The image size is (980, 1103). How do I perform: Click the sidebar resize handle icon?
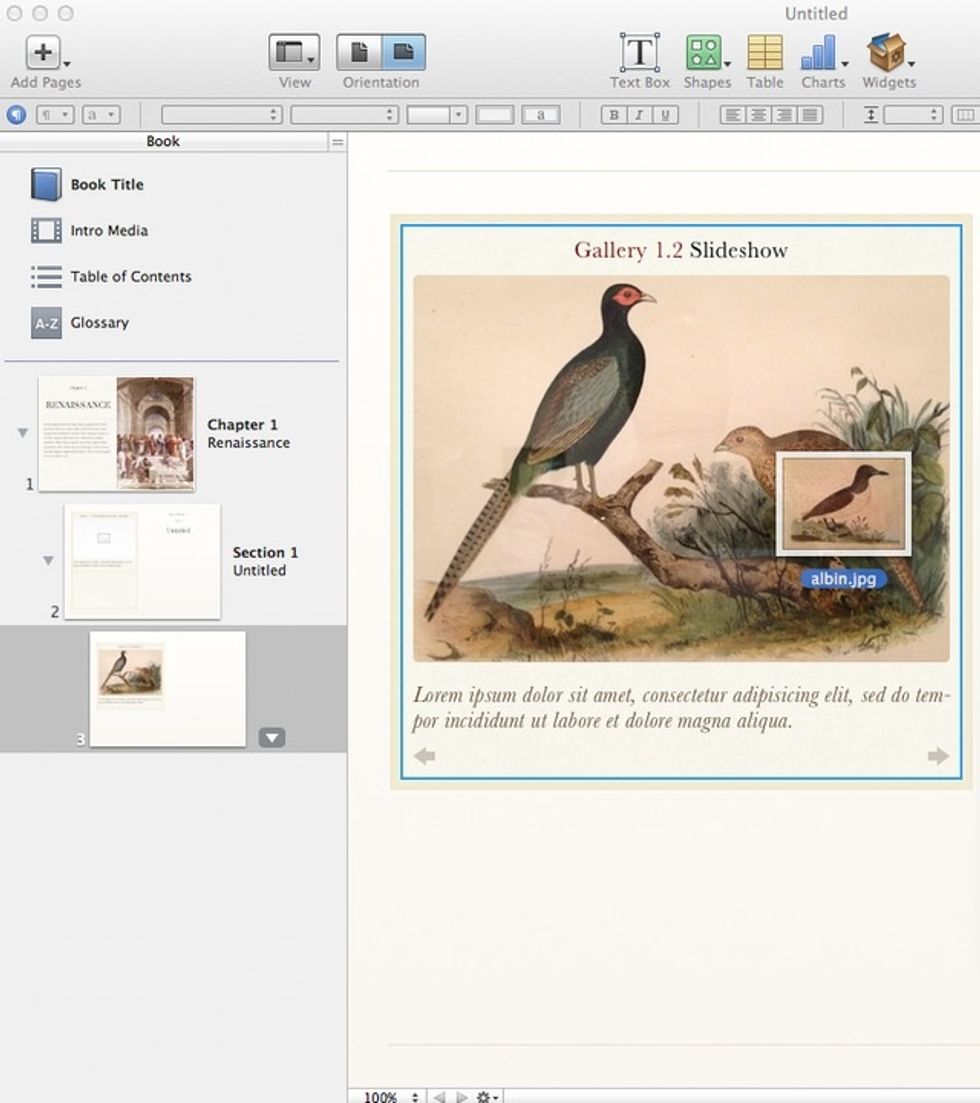coord(338,142)
